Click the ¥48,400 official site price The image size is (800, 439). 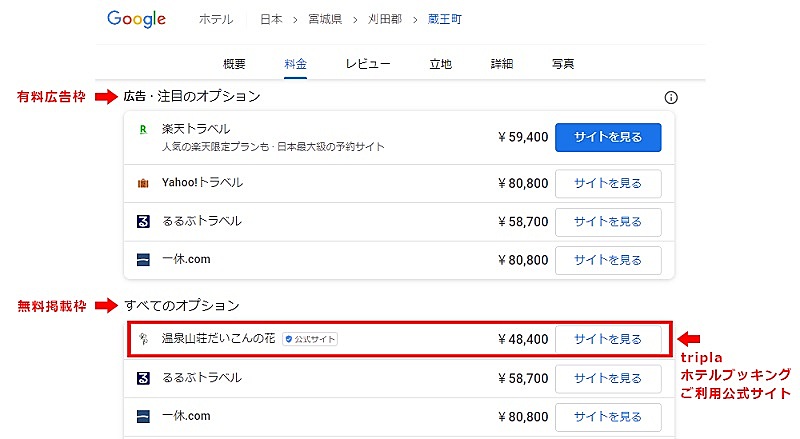[x=523, y=339]
